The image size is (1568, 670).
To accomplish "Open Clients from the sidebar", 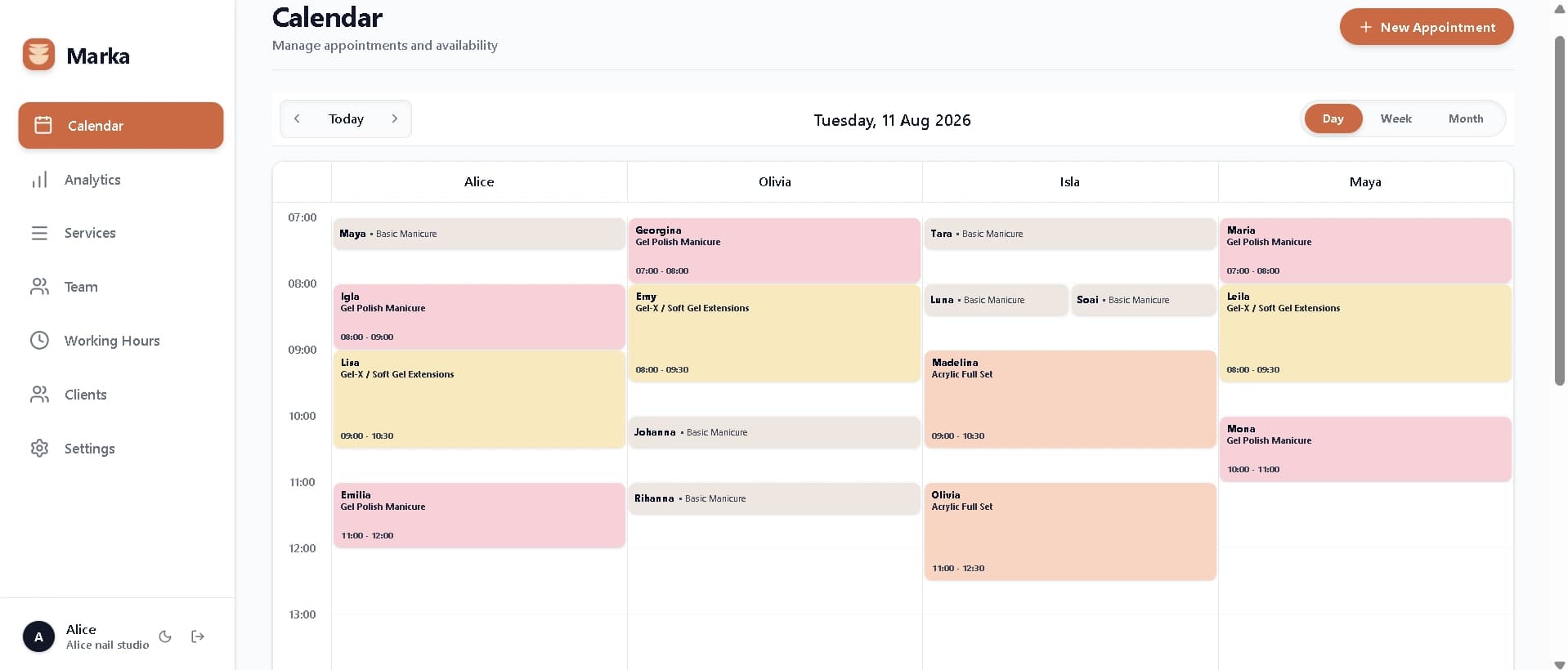I will click(x=121, y=395).
